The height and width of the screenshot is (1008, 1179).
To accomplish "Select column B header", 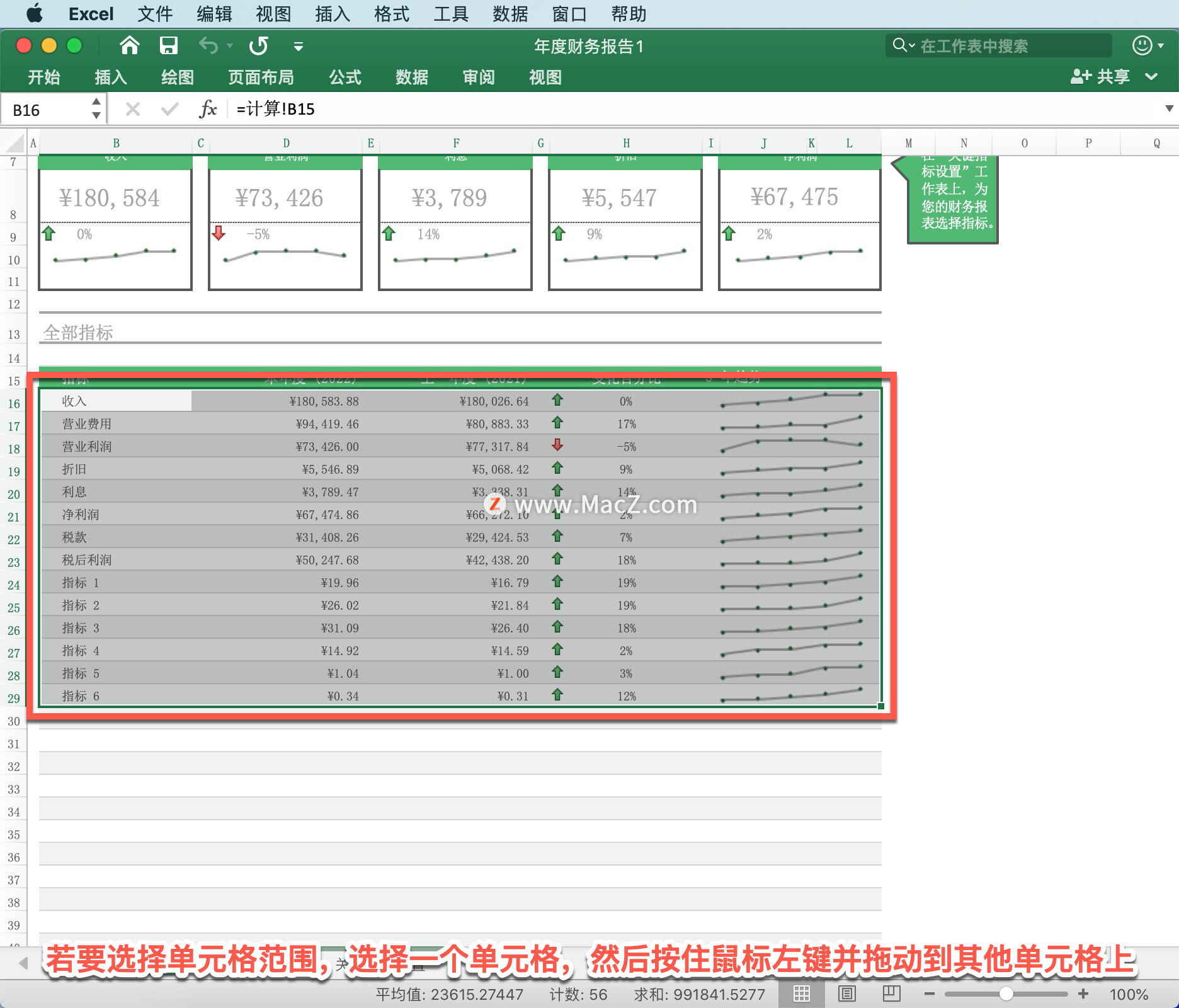I will point(116,143).
